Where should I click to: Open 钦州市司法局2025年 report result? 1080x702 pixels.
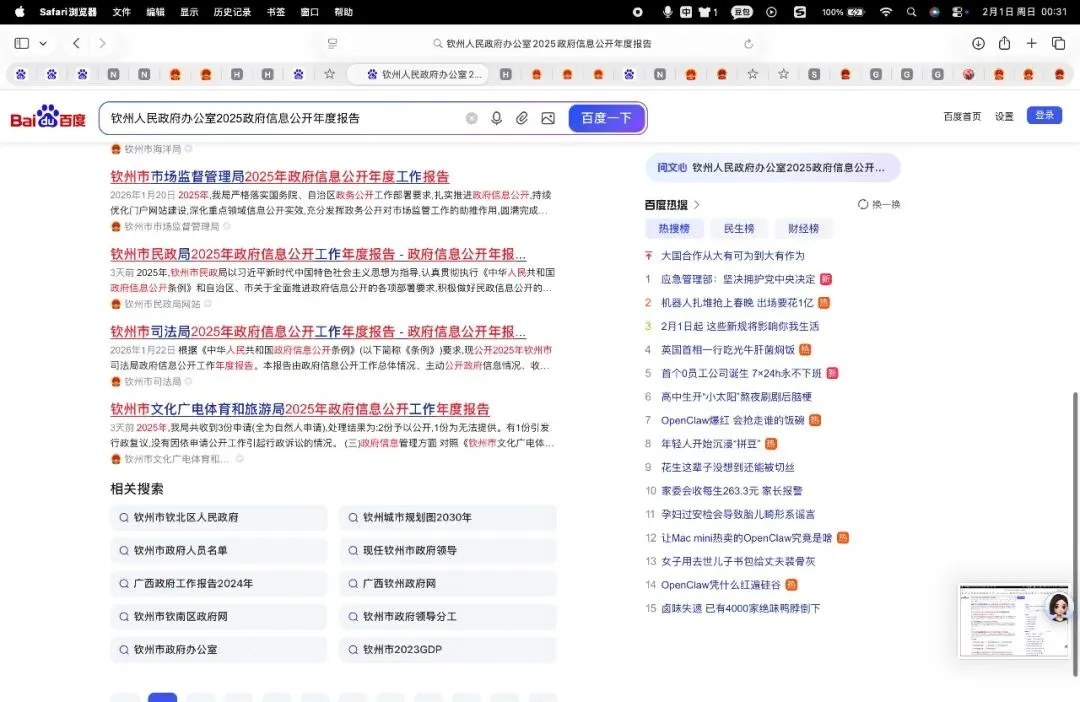pyautogui.click(x=318, y=332)
